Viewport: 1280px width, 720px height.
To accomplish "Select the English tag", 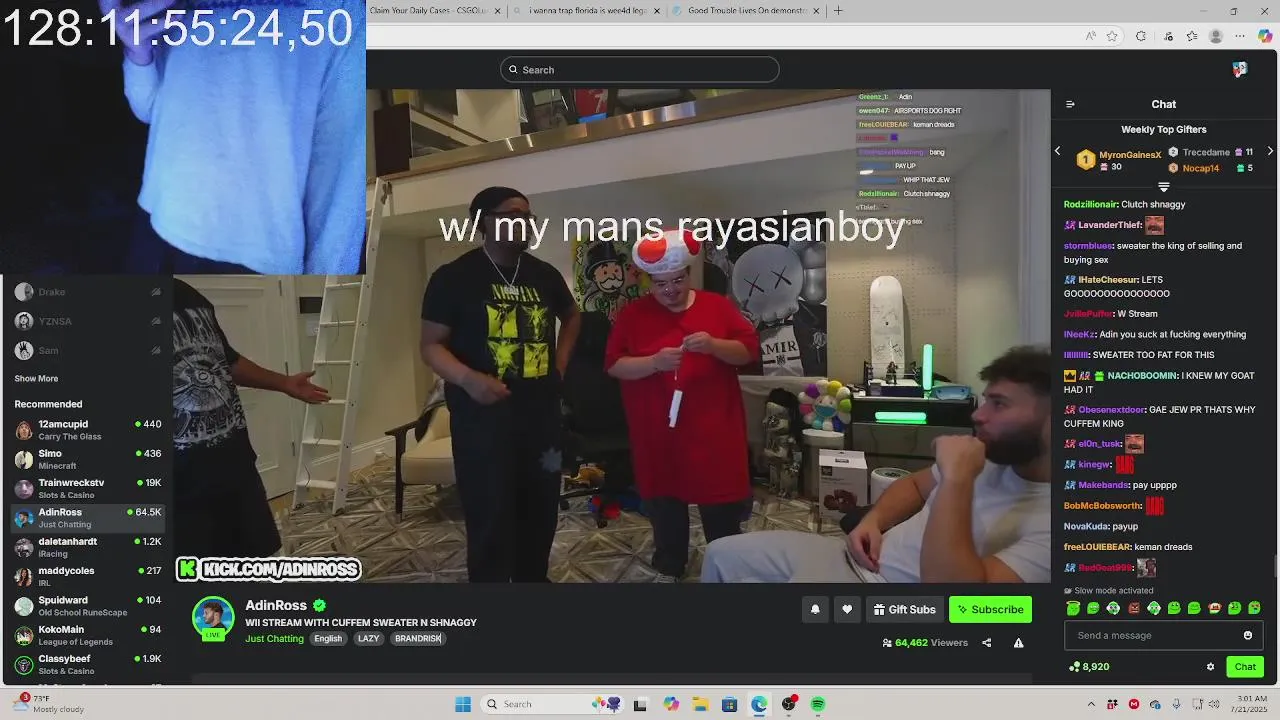I will pyautogui.click(x=328, y=639).
